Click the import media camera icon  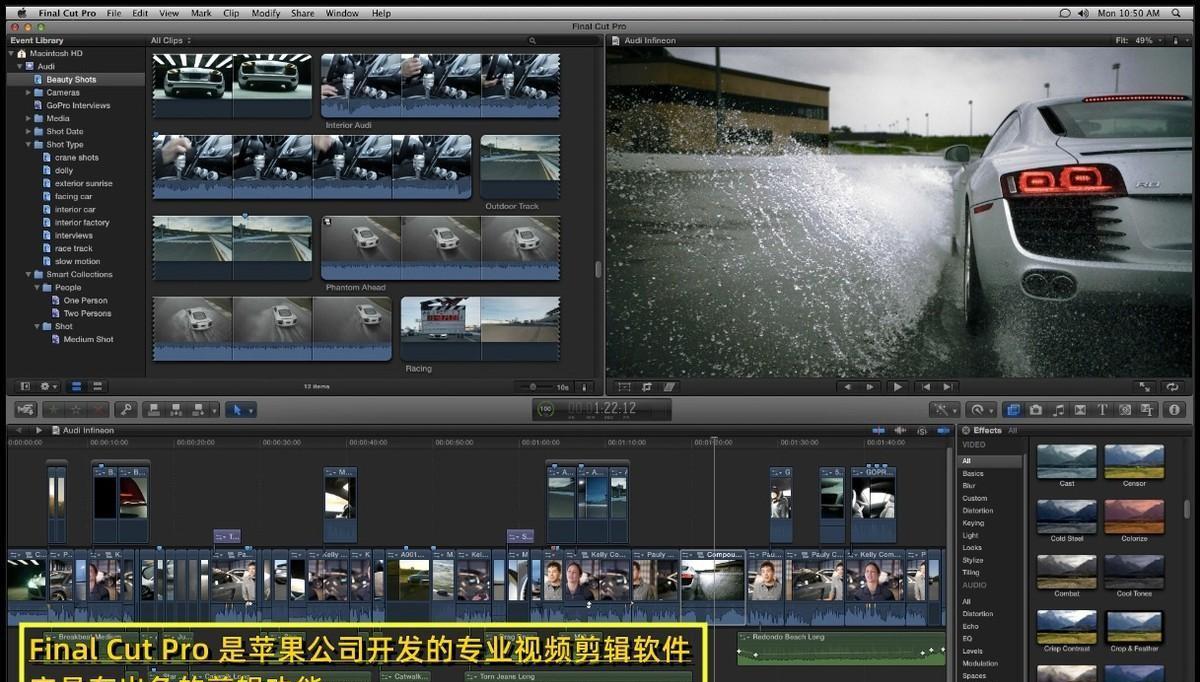(27, 409)
